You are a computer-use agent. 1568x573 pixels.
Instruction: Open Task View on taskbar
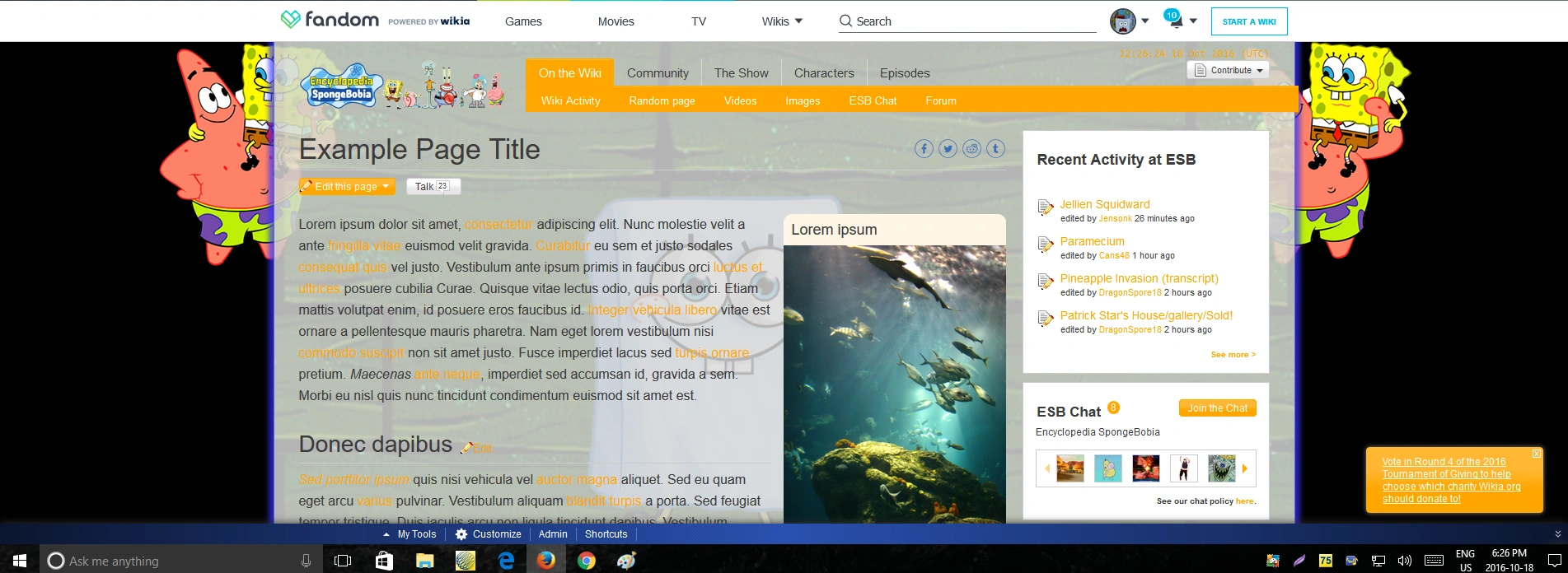pos(343,561)
